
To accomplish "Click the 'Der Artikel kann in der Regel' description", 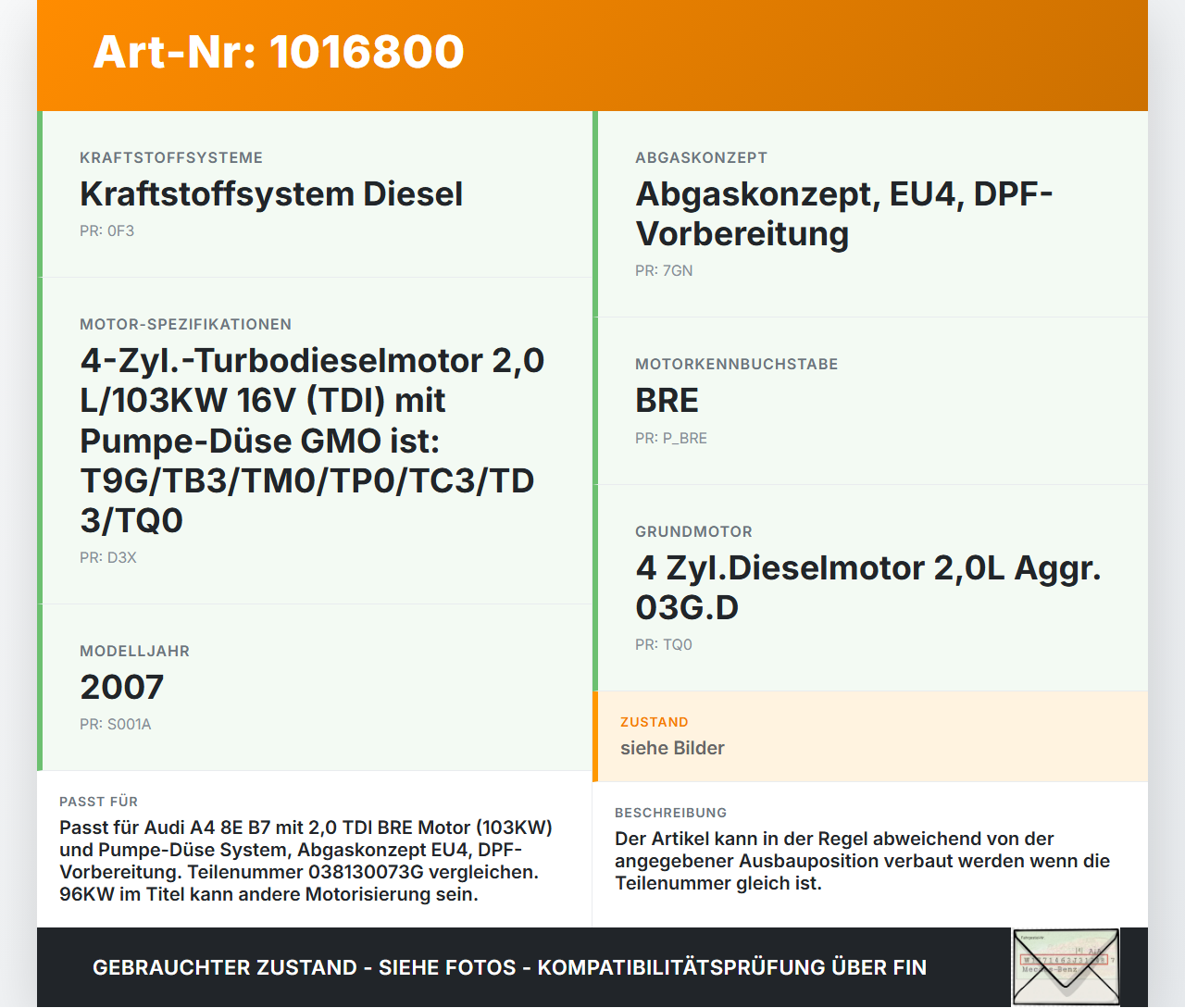I will pos(862,862).
